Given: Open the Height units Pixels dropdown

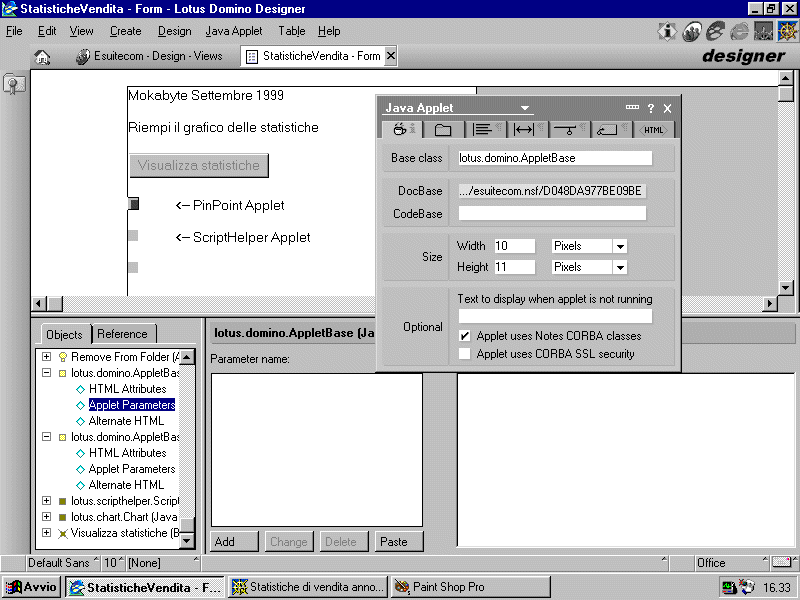Looking at the screenshot, I should coord(620,267).
